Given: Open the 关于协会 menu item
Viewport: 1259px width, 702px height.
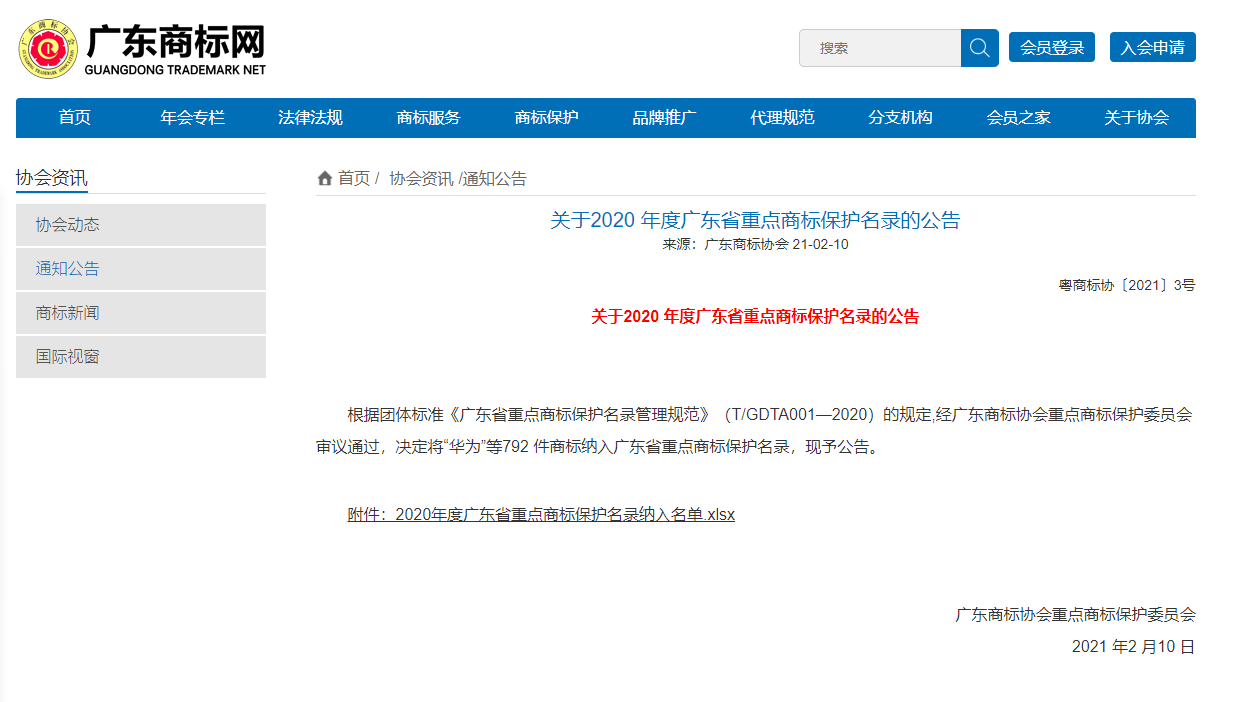Looking at the screenshot, I should (1136, 118).
